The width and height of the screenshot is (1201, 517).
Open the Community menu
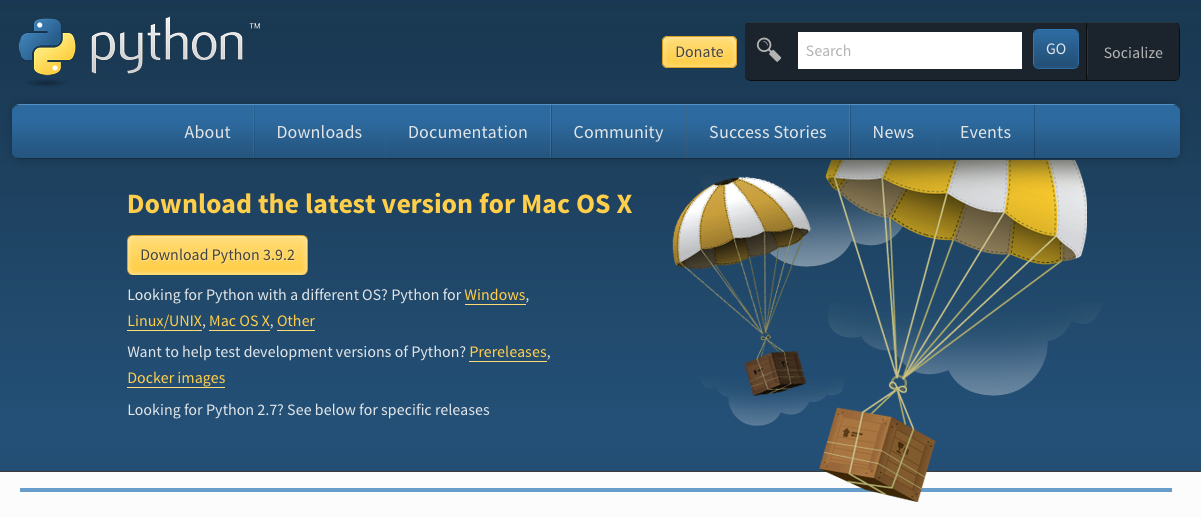click(x=618, y=132)
